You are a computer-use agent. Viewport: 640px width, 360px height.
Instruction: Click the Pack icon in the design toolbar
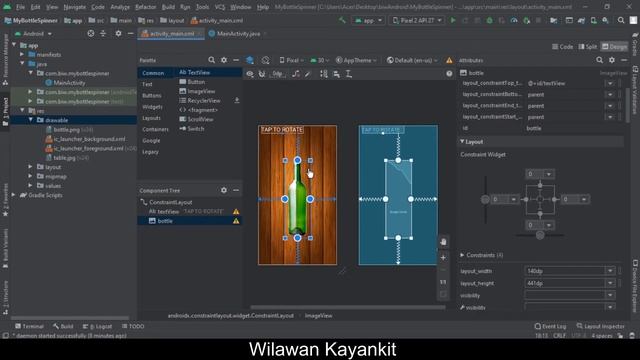coord(324,74)
